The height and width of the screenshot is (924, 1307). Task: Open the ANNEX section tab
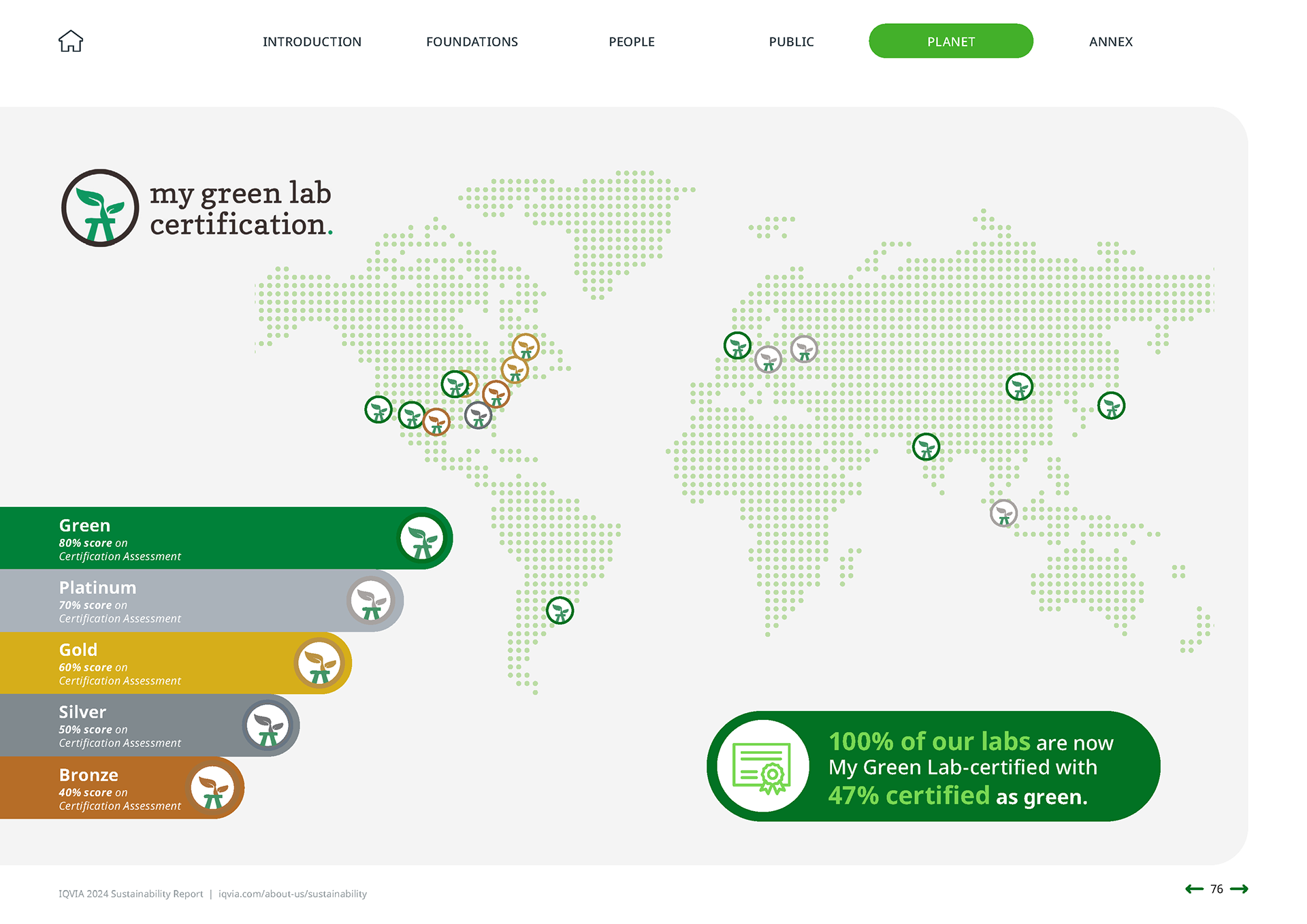pyautogui.click(x=1111, y=42)
